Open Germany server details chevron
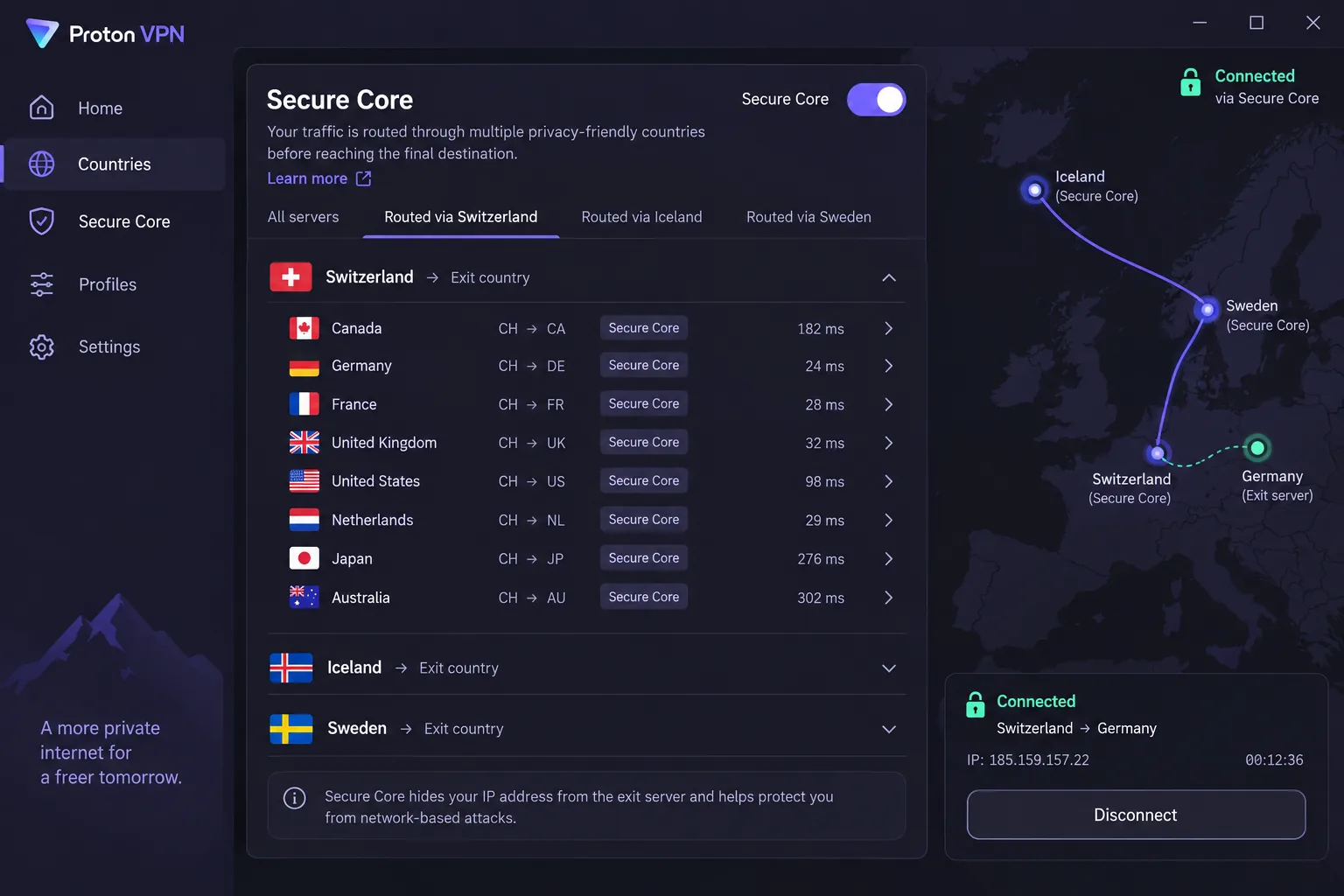The image size is (1344, 896). coord(889,366)
